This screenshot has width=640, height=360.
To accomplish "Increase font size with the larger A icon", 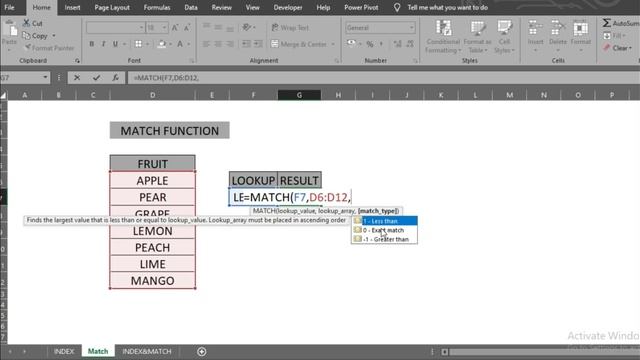I will (175, 28).
